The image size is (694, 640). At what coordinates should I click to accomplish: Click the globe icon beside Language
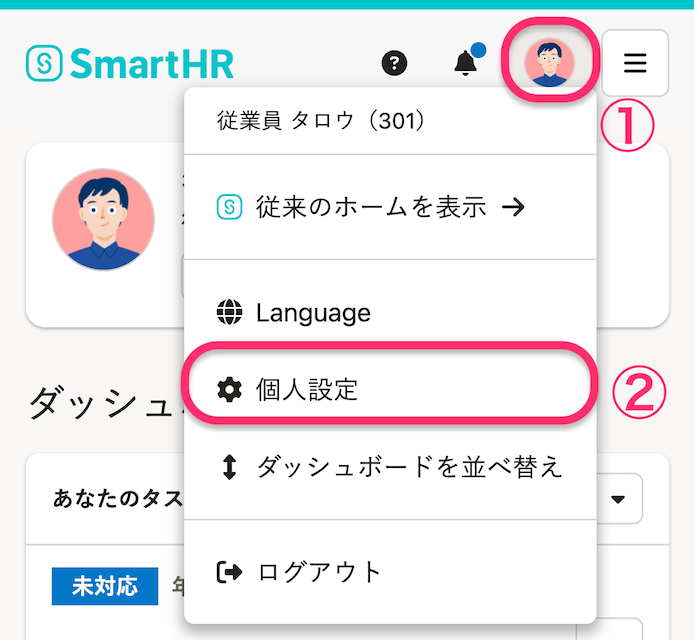(x=229, y=313)
